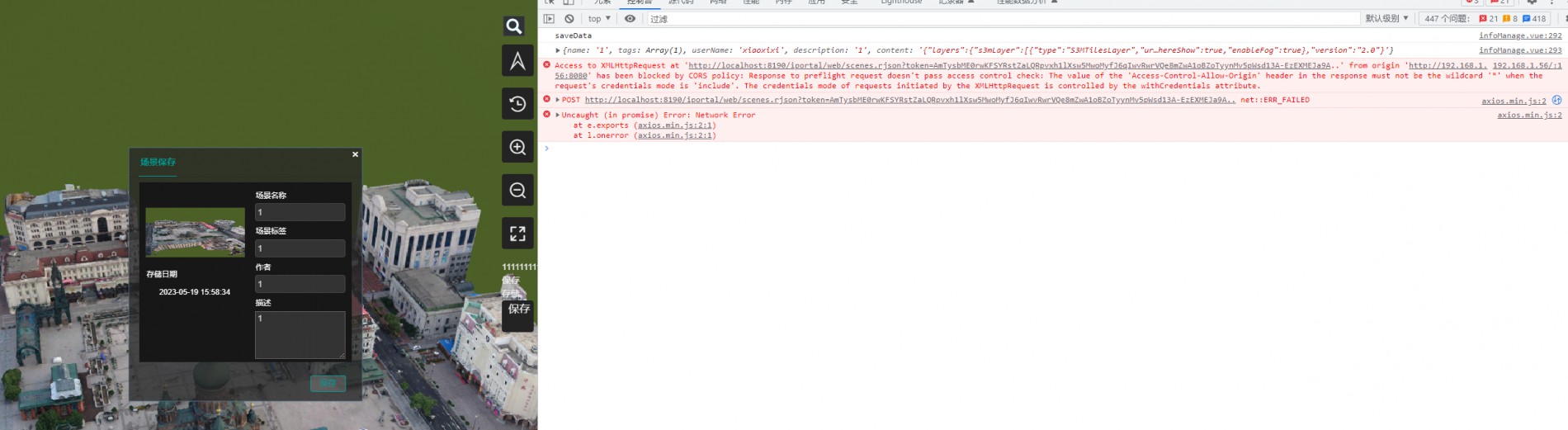Open the 默认级别 log level dropdown
The width and height of the screenshot is (1568, 430).
1386,18
